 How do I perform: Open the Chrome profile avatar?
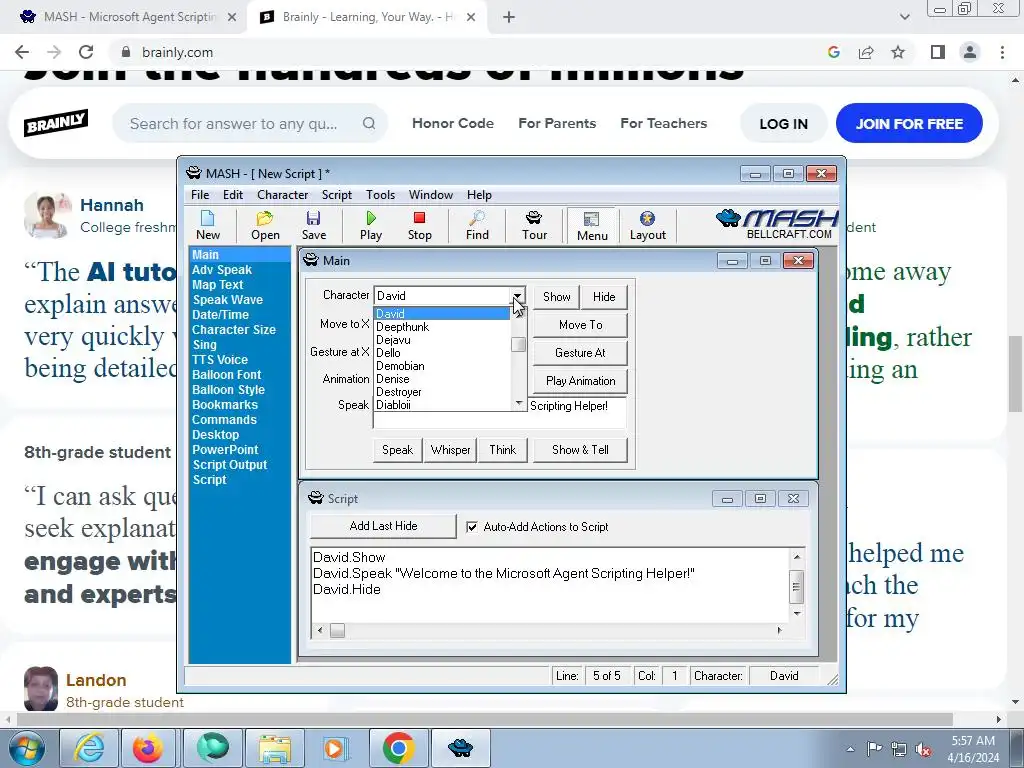pos(970,52)
